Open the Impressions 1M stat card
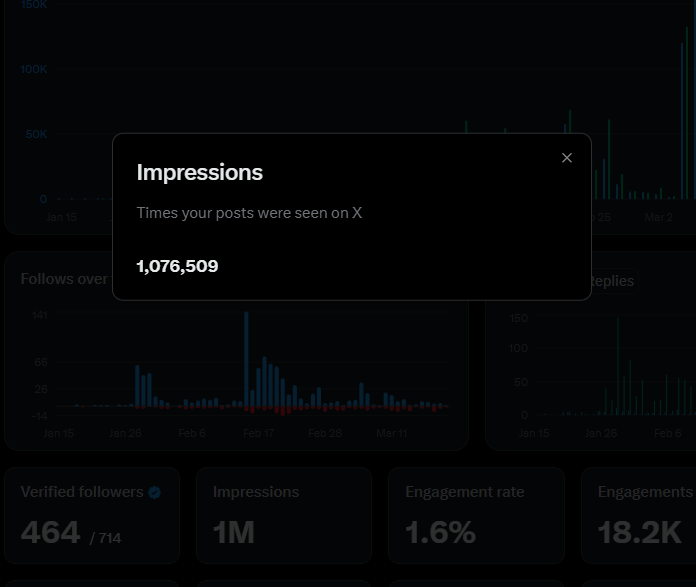Viewport: 696px width, 587px height. [x=284, y=515]
